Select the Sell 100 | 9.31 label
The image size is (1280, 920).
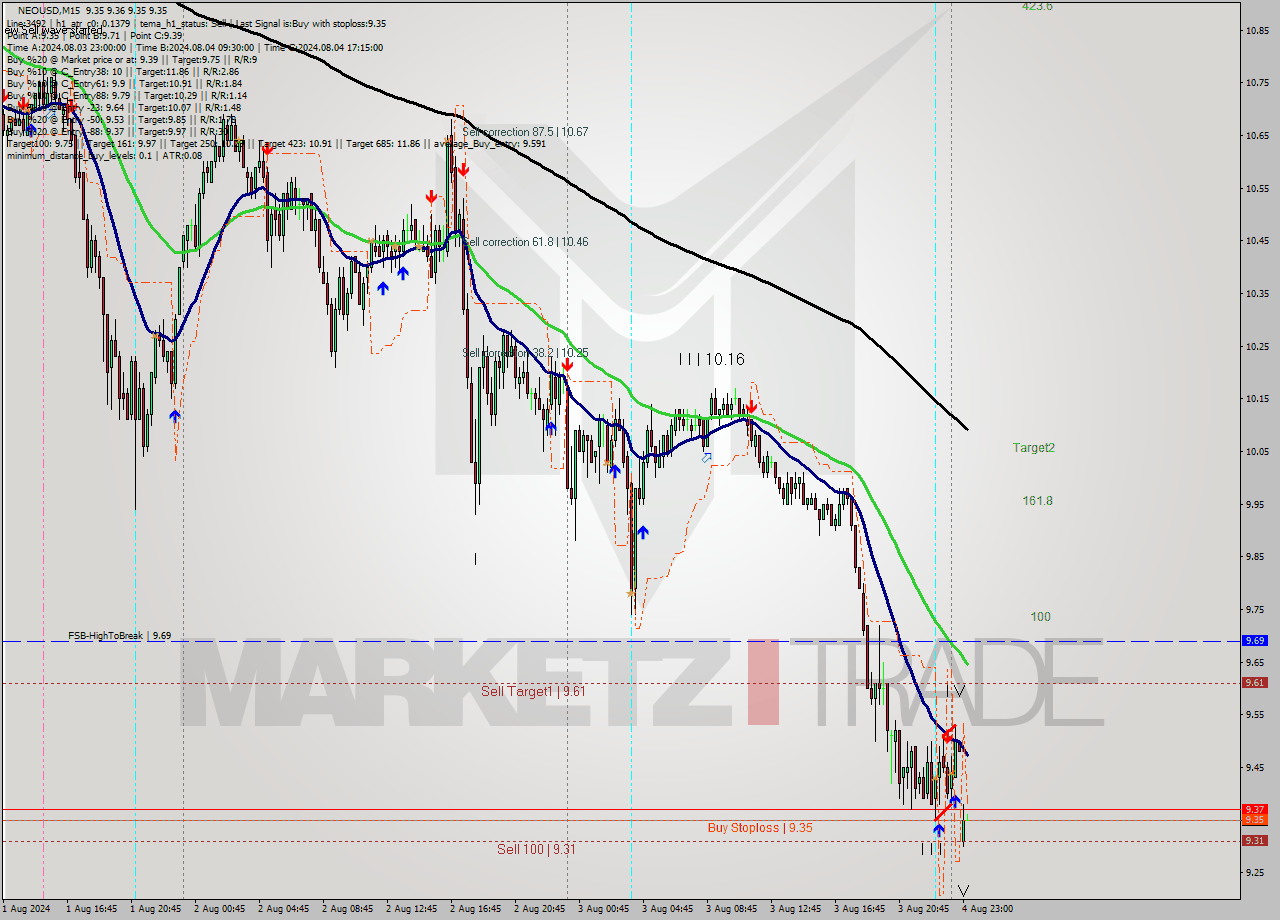pos(537,849)
